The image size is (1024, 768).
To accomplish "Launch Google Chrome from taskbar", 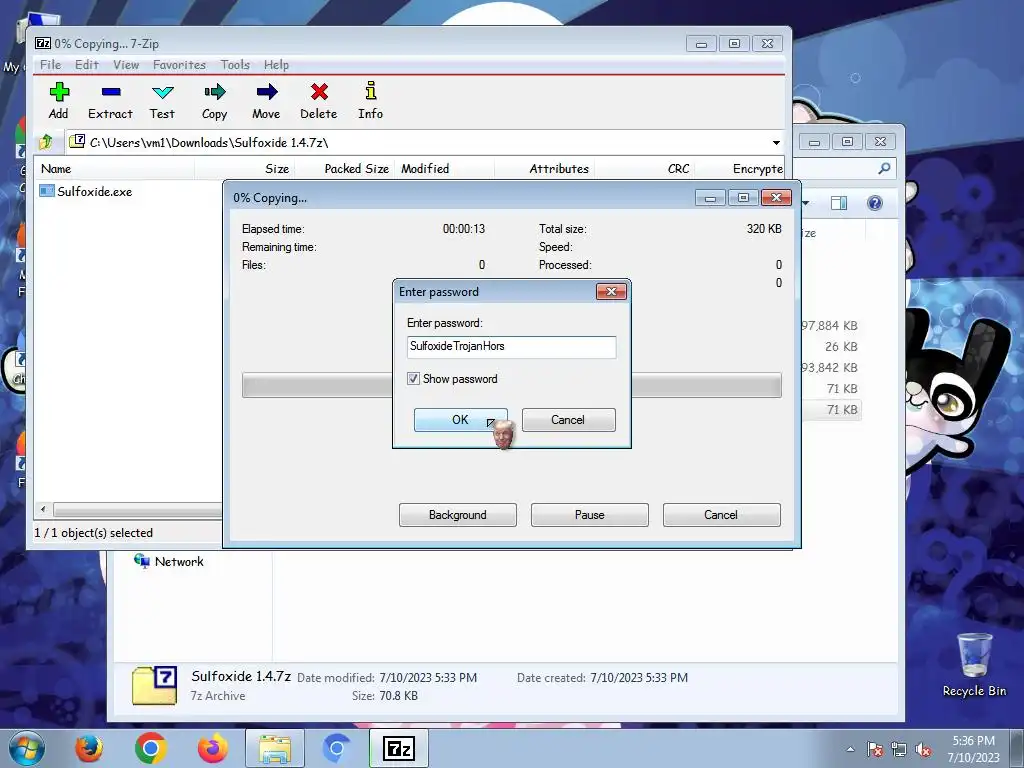I will click(151, 748).
